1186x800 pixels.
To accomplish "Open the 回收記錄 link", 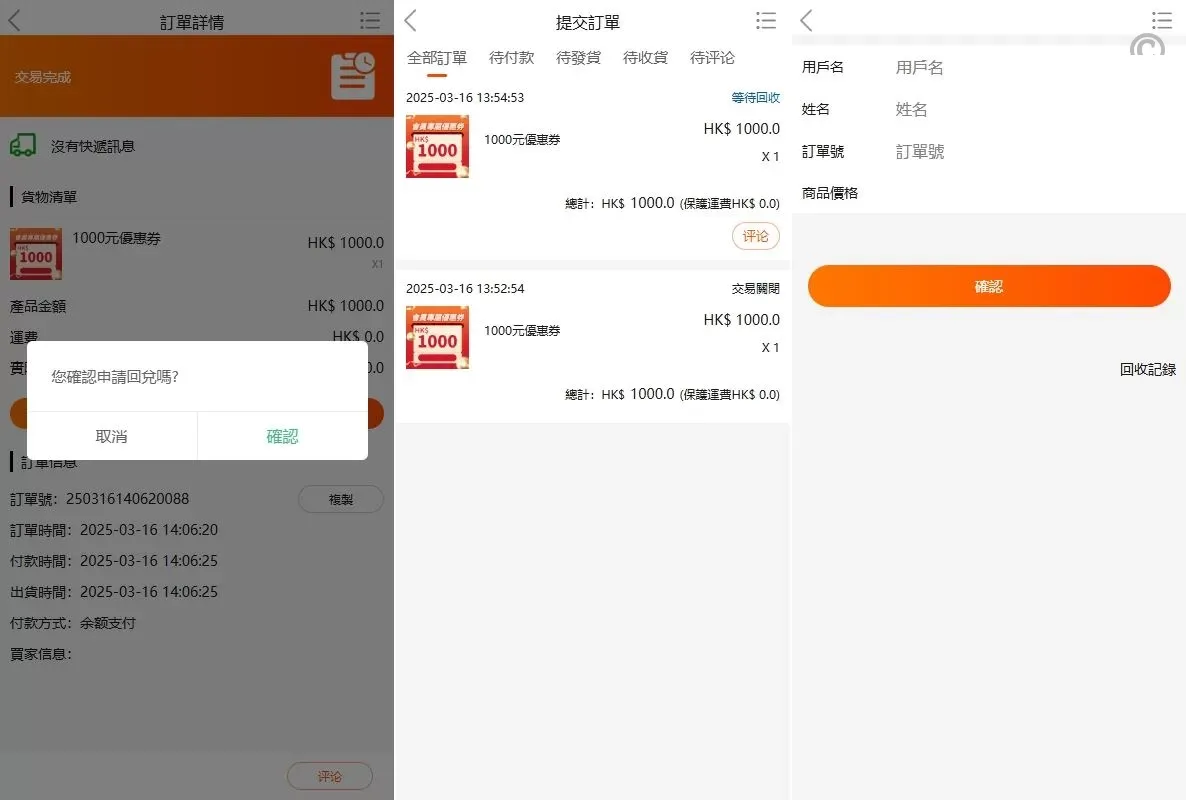I will pyautogui.click(x=1147, y=369).
